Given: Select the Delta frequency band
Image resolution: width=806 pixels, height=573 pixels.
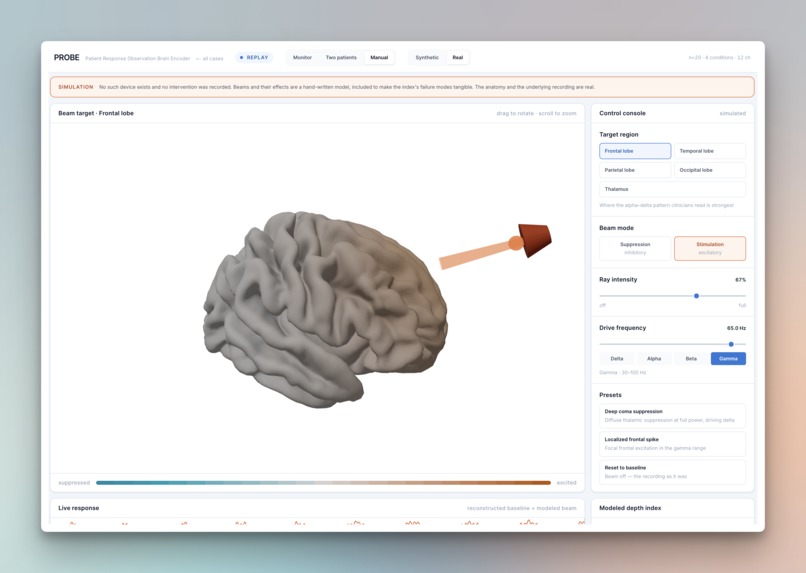Looking at the screenshot, I should (617, 359).
